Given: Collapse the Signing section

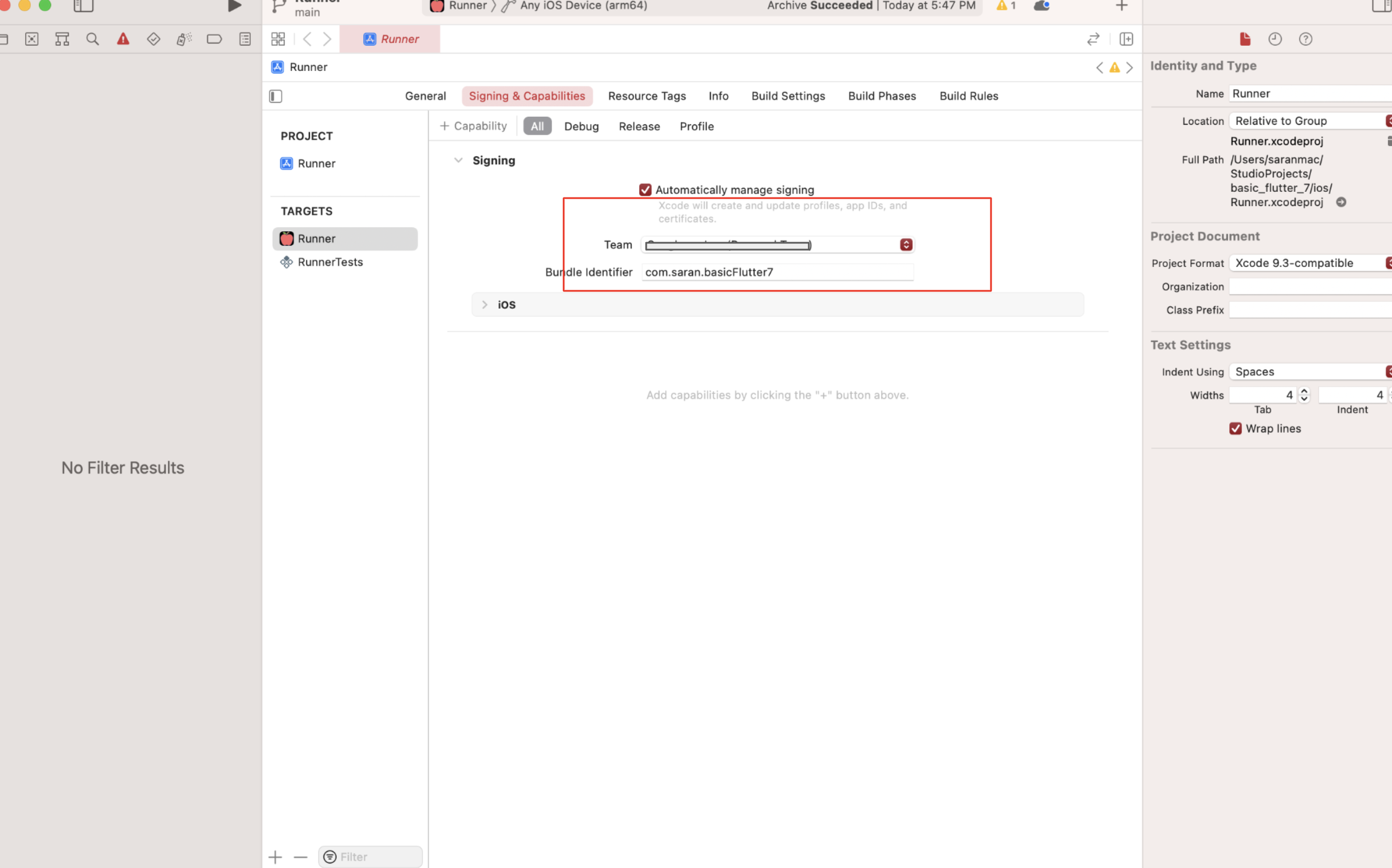Looking at the screenshot, I should pos(458,161).
